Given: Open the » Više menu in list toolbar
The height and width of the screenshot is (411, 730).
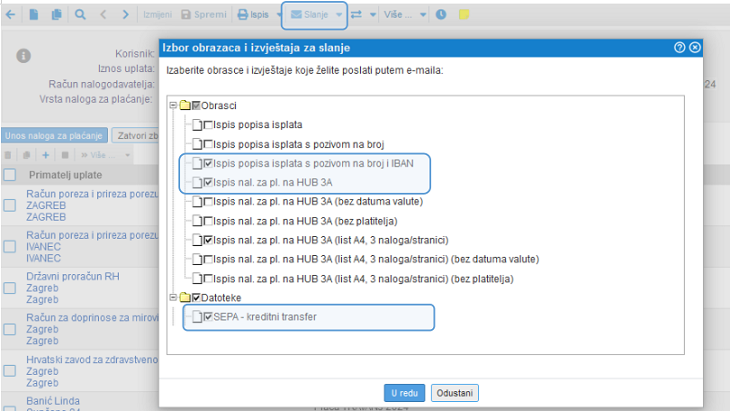Looking at the screenshot, I should 105,155.
